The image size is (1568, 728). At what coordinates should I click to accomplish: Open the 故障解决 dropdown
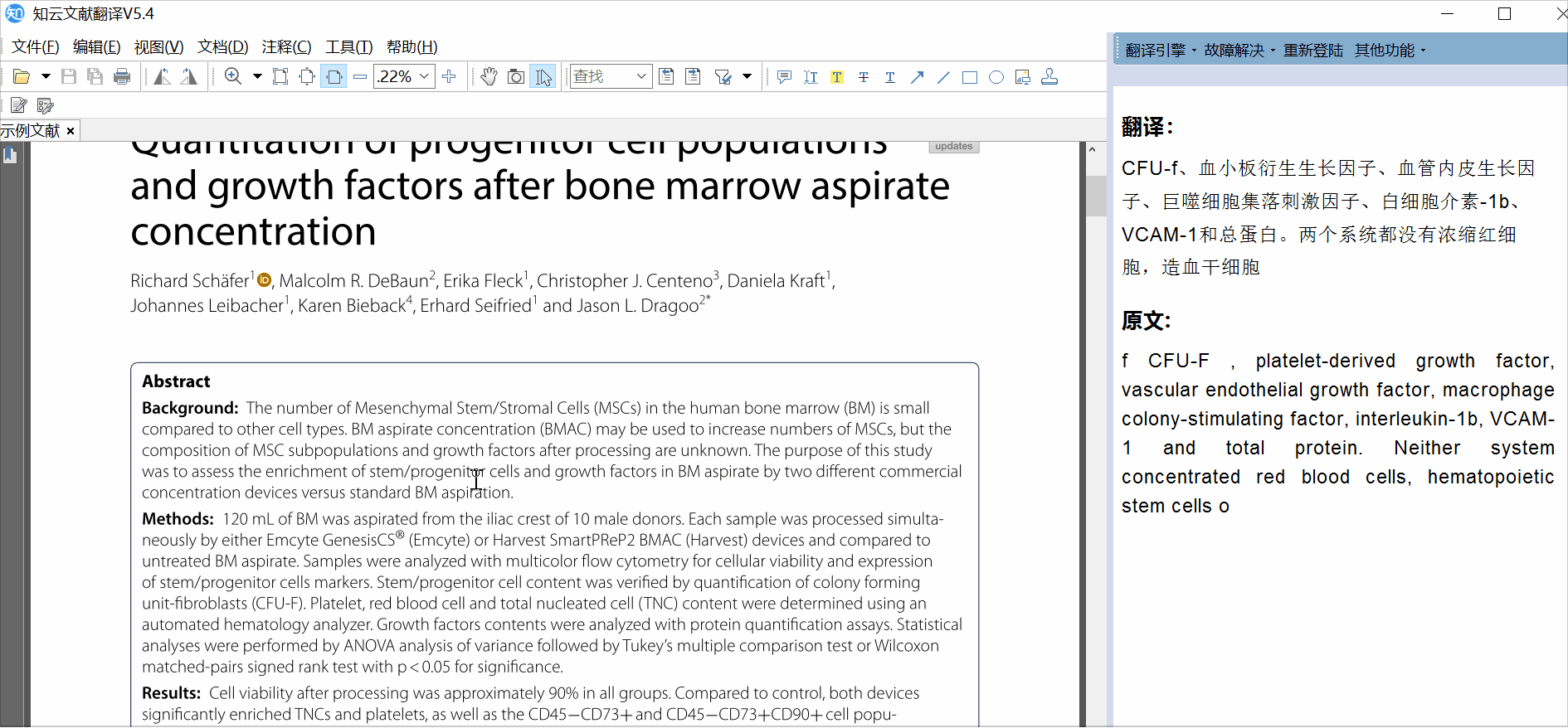(1239, 51)
